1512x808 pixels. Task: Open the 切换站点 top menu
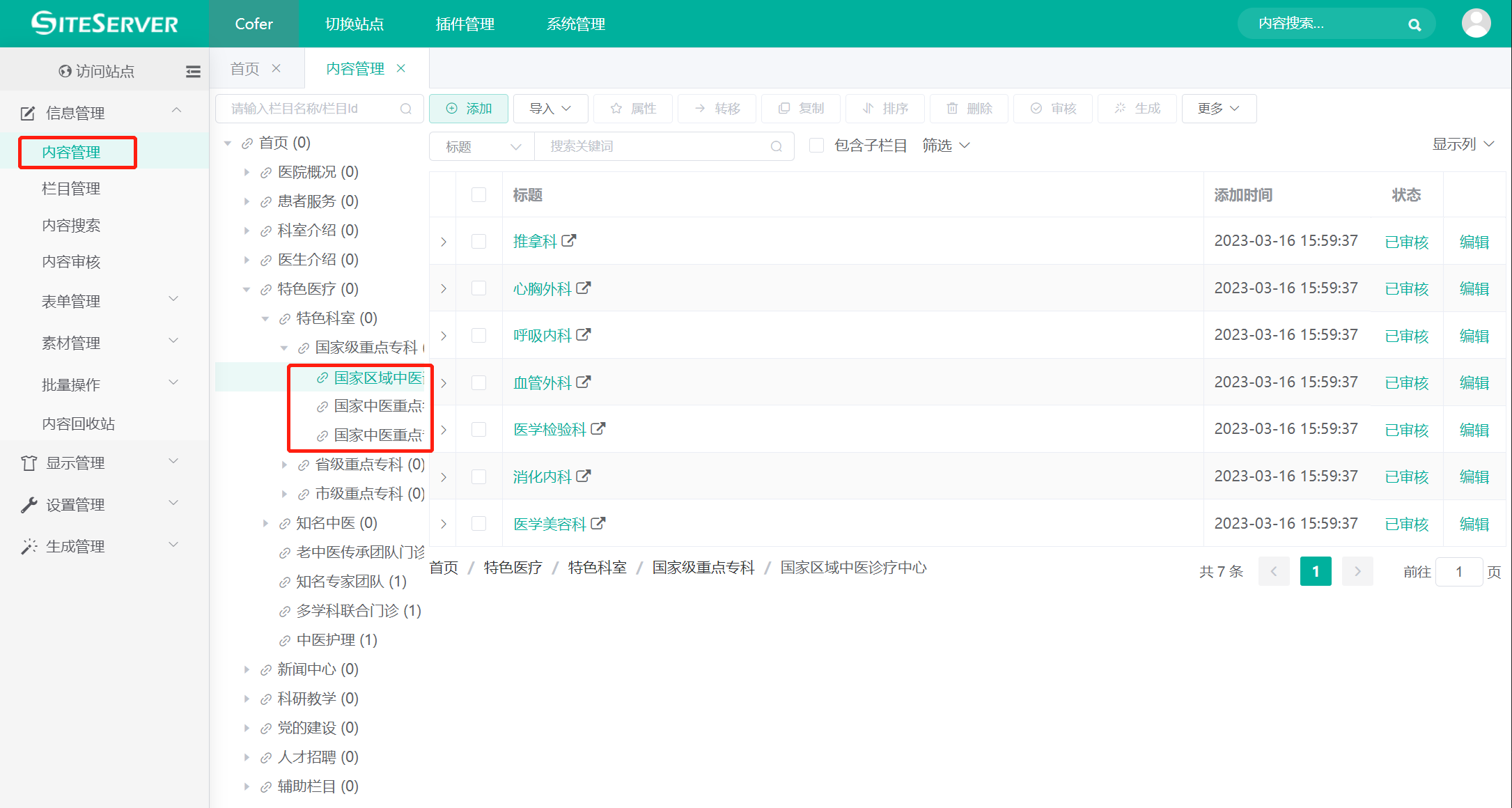point(354,24)
